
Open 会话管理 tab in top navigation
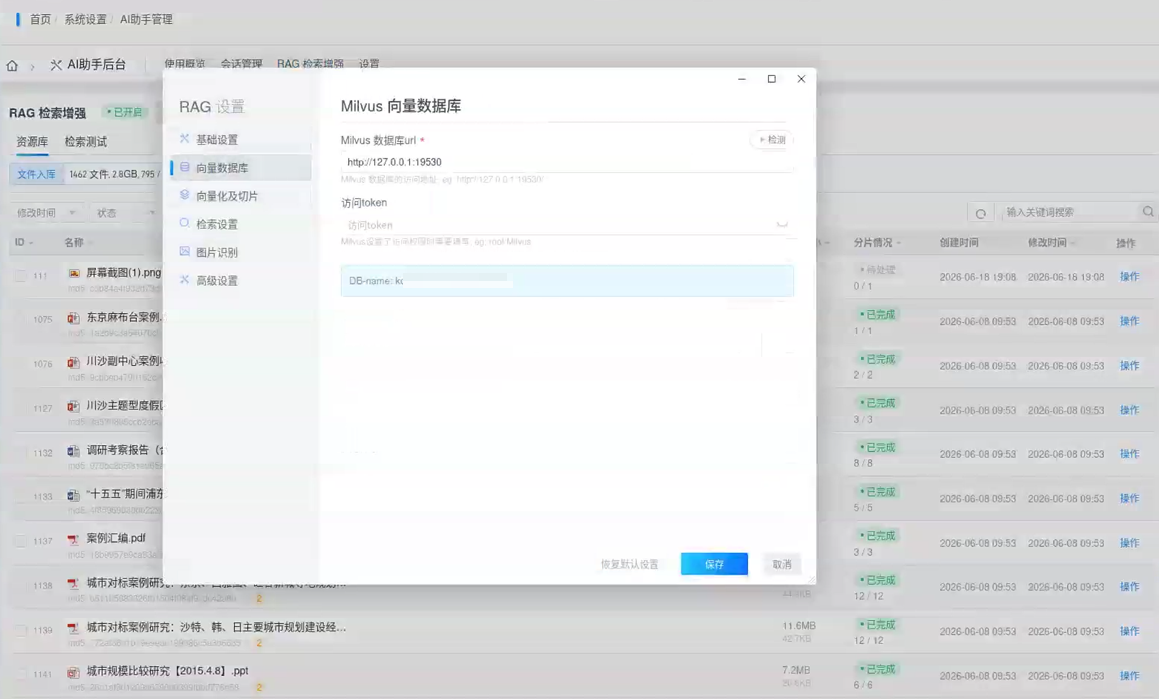242,64
